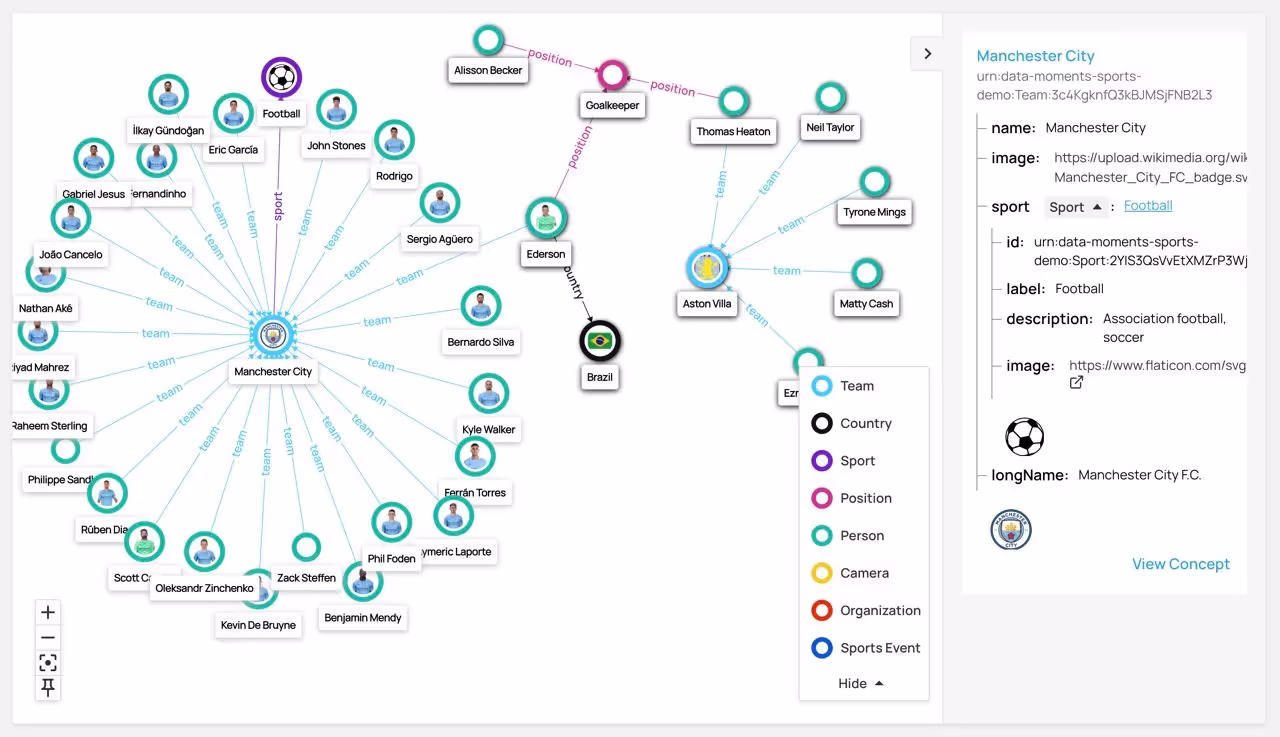Select the Manchester City team node
This screenshot has height=737, width=1280.
click(x=272, y=336)
